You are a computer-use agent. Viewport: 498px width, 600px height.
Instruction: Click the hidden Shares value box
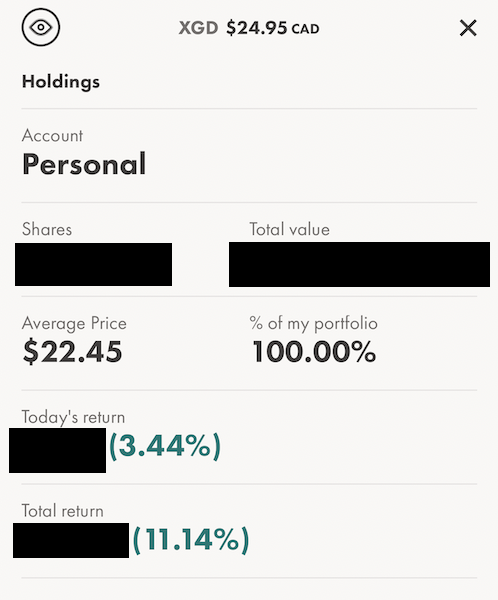pyautogui.click(x=93, y=264)
